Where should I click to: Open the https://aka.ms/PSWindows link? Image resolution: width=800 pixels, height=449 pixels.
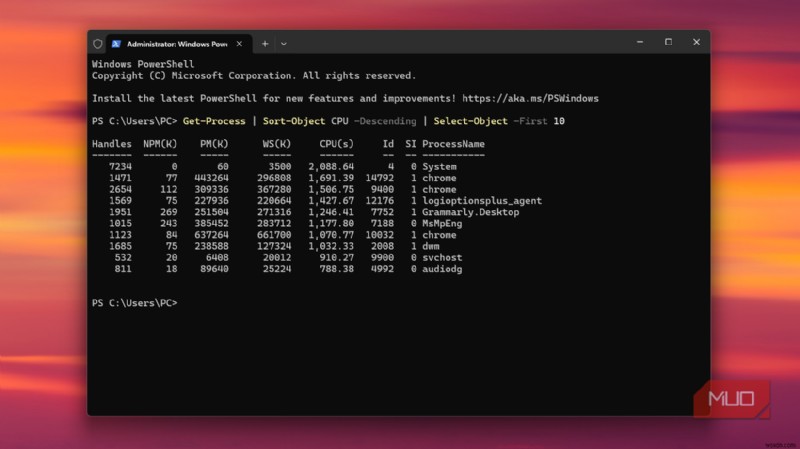[531, 98]
